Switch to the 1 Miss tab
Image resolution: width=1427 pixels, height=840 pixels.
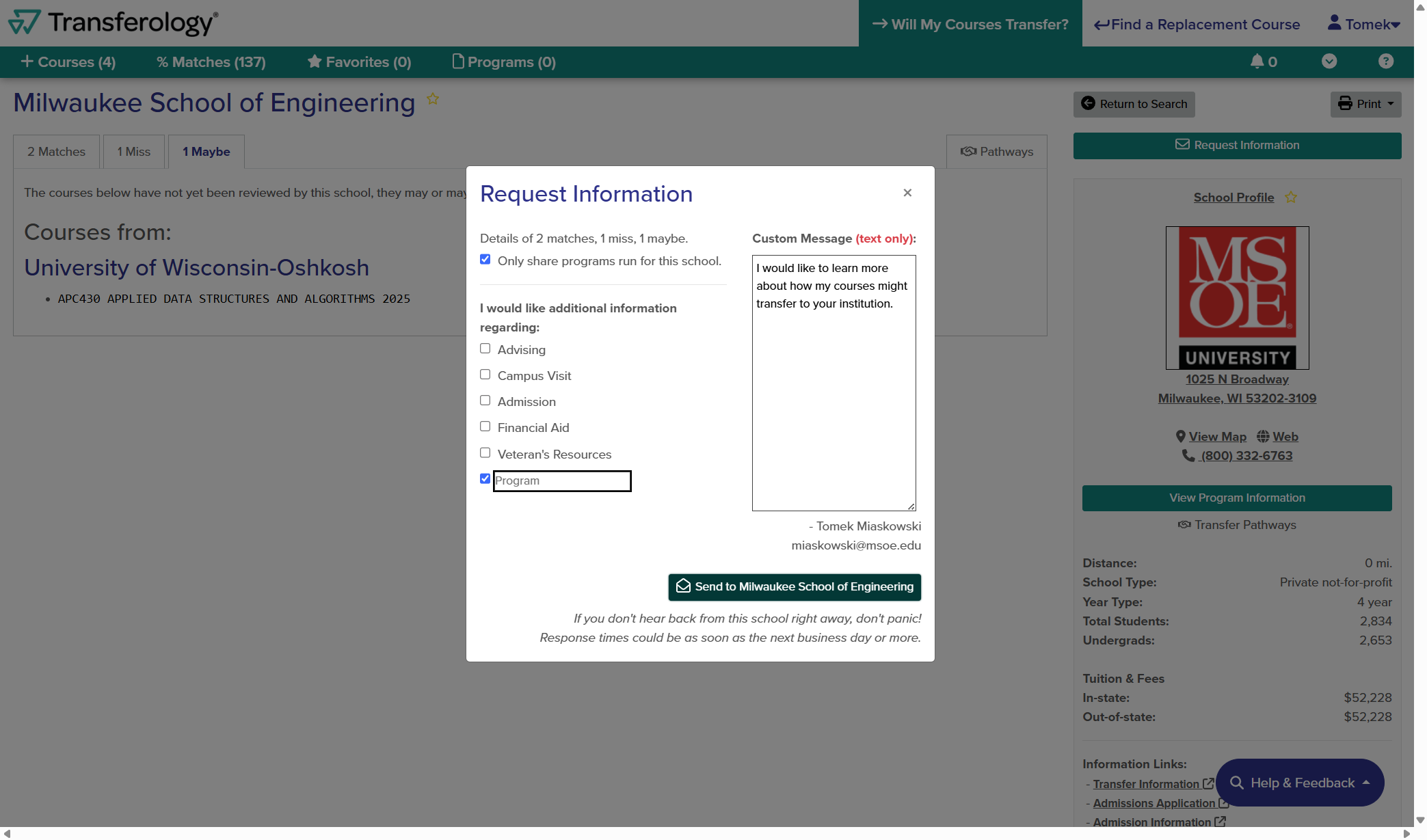coord(134,152)
